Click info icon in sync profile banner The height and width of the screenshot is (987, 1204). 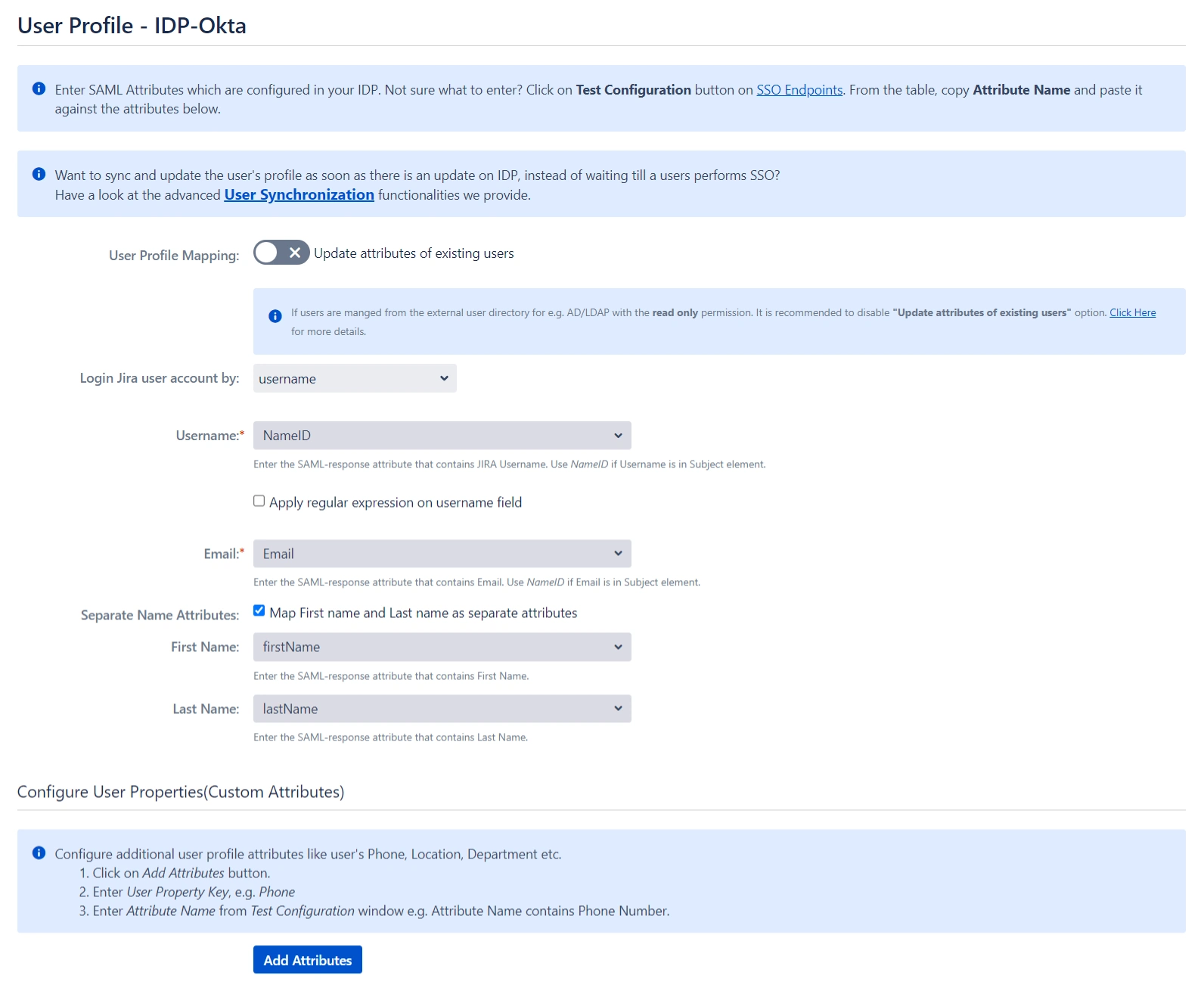coord(39,175)
